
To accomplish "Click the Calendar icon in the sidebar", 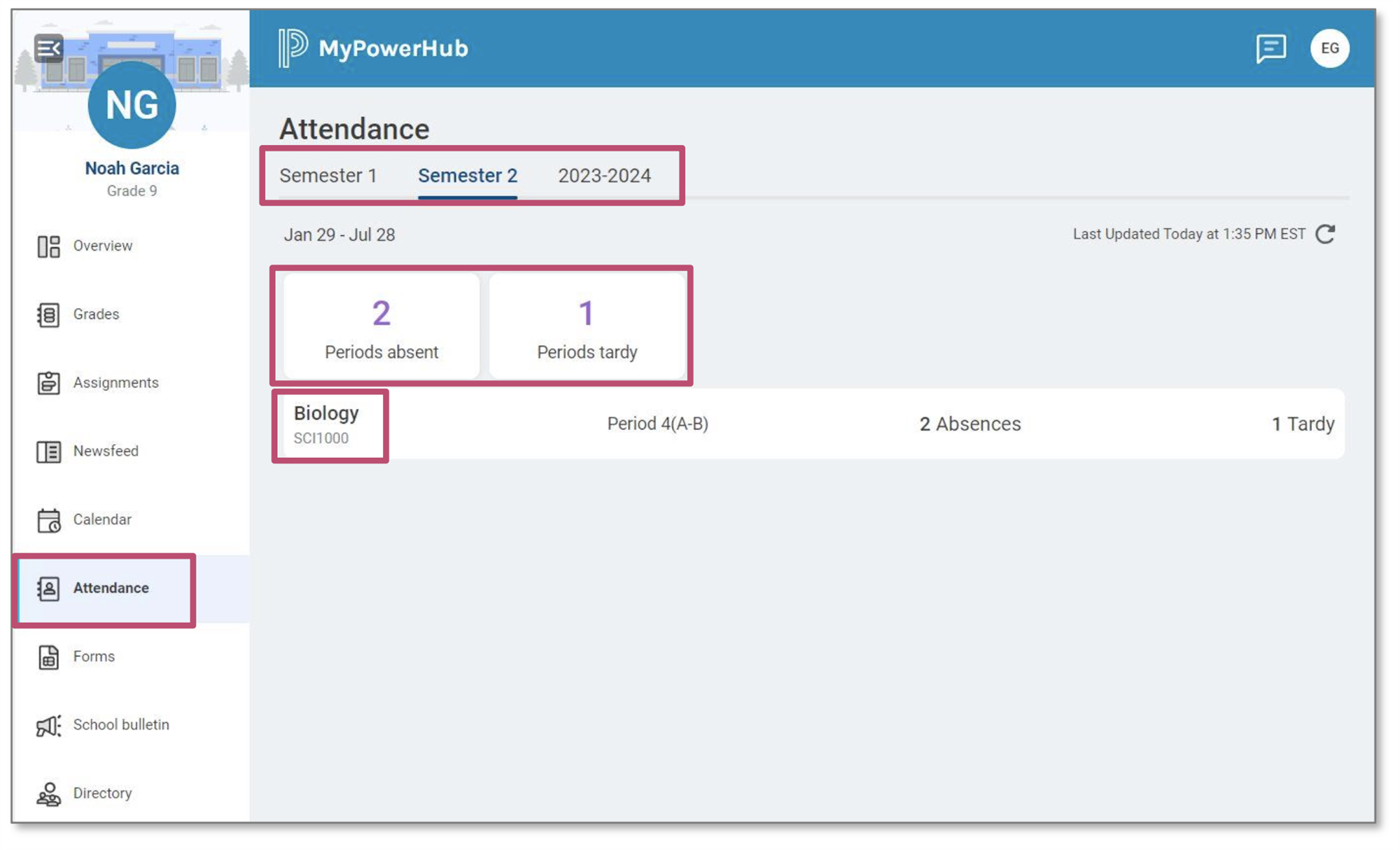I will coord(48,520).
